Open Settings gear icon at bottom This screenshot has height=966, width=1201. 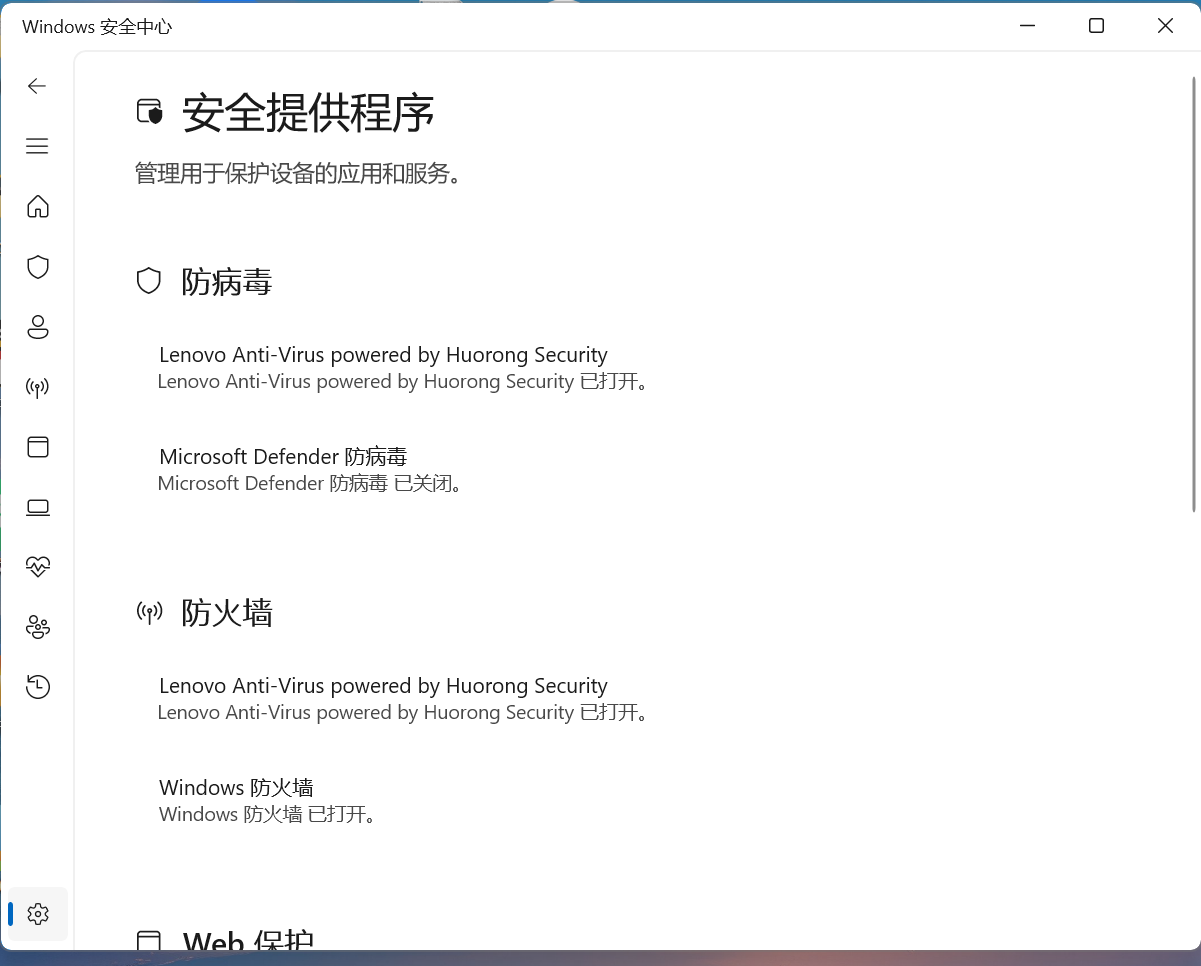[x=38, y=913]
